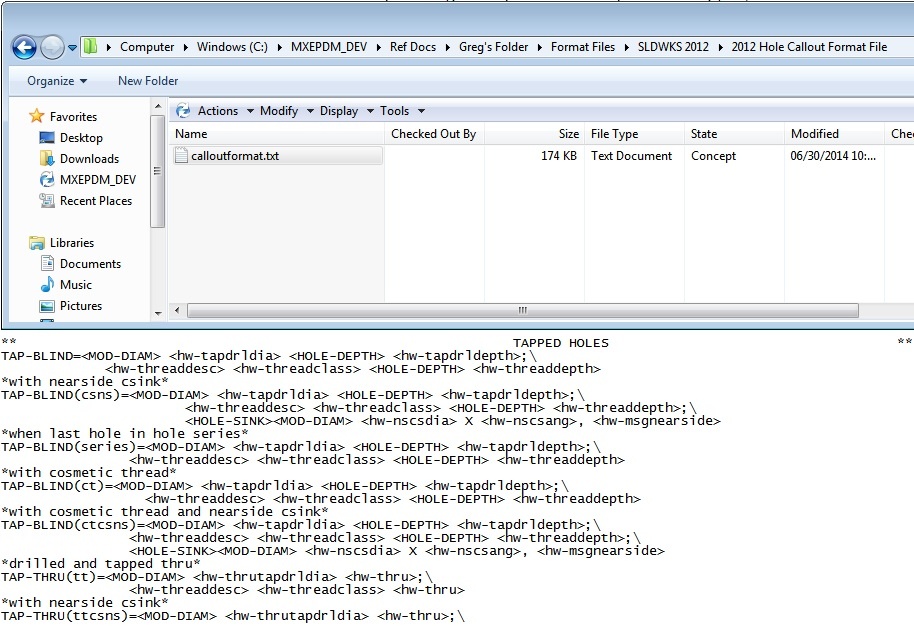The image size is (914, 626).
Task: Select Windows (C:) in the breadcrumb path
Action: tap(232, 47)
